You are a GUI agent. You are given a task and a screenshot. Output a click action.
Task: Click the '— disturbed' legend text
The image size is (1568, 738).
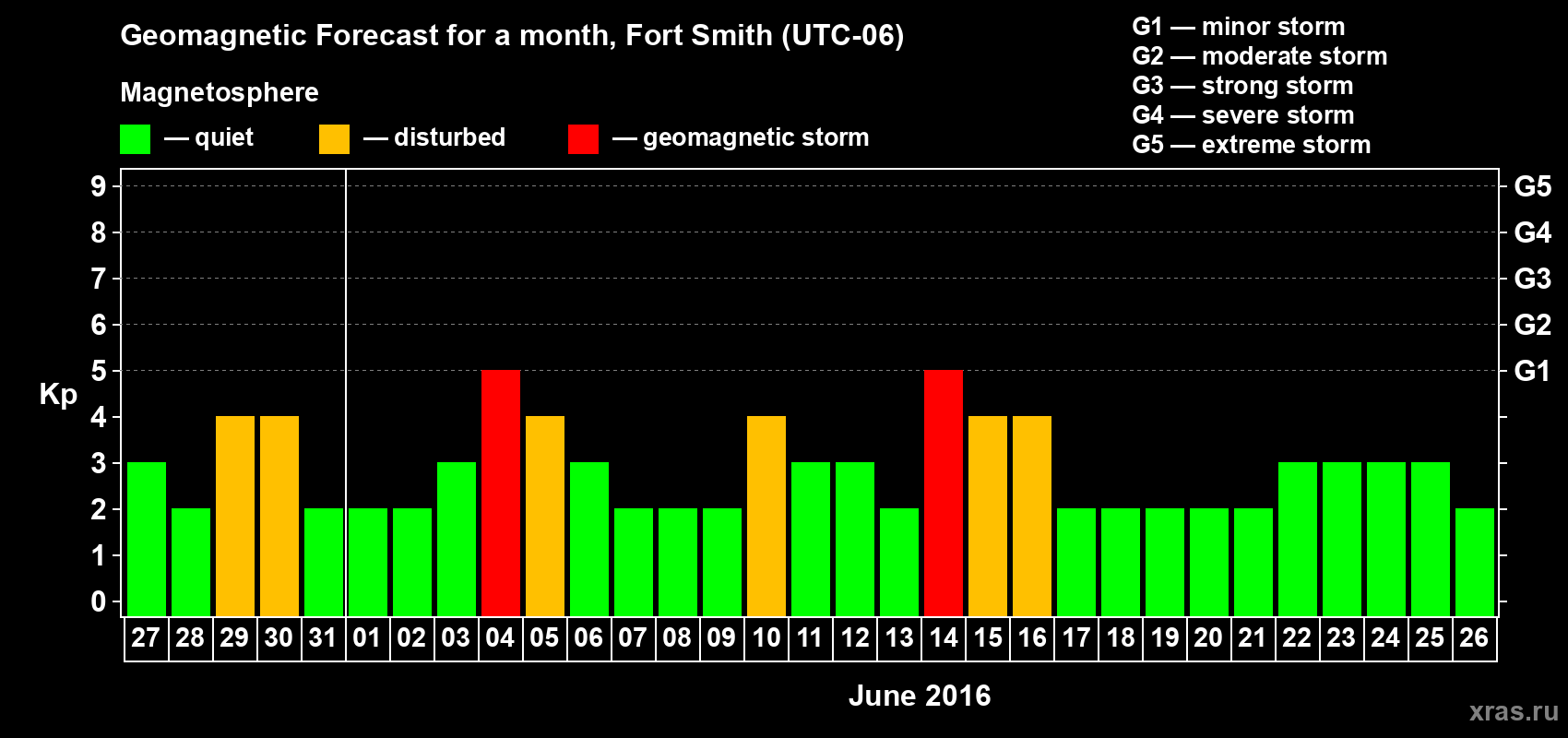(434, 138)
